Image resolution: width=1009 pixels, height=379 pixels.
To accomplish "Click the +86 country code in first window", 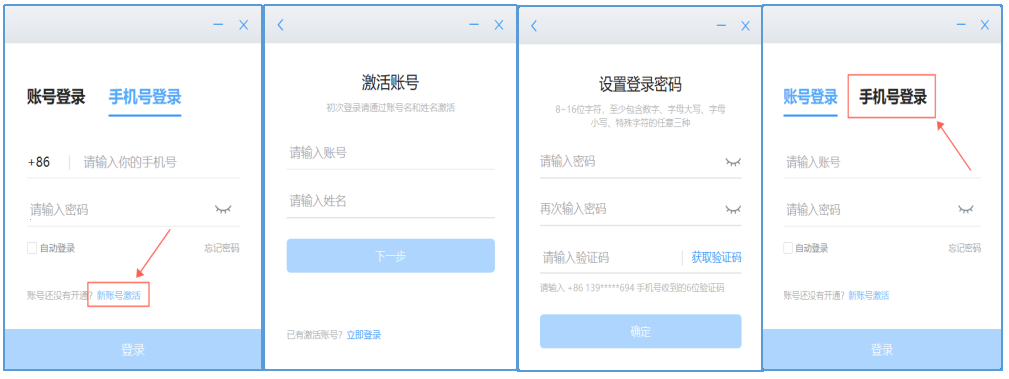I will point(39,162).
